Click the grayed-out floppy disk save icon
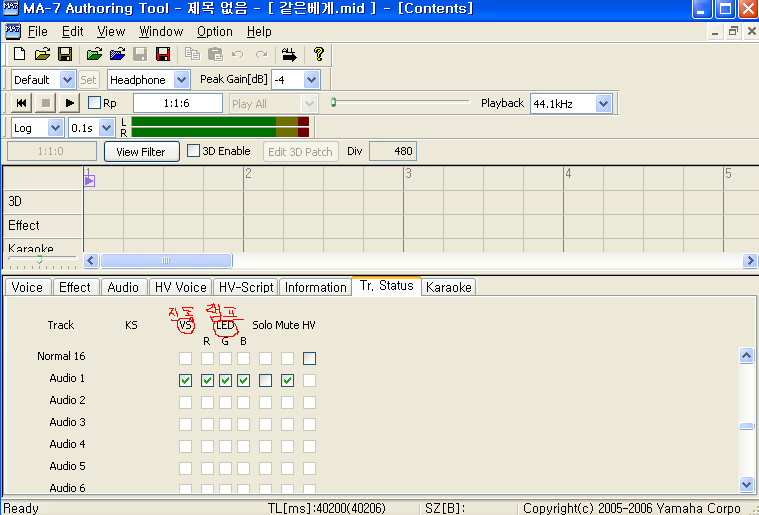The image size is (759, 515). coord(140,54)
